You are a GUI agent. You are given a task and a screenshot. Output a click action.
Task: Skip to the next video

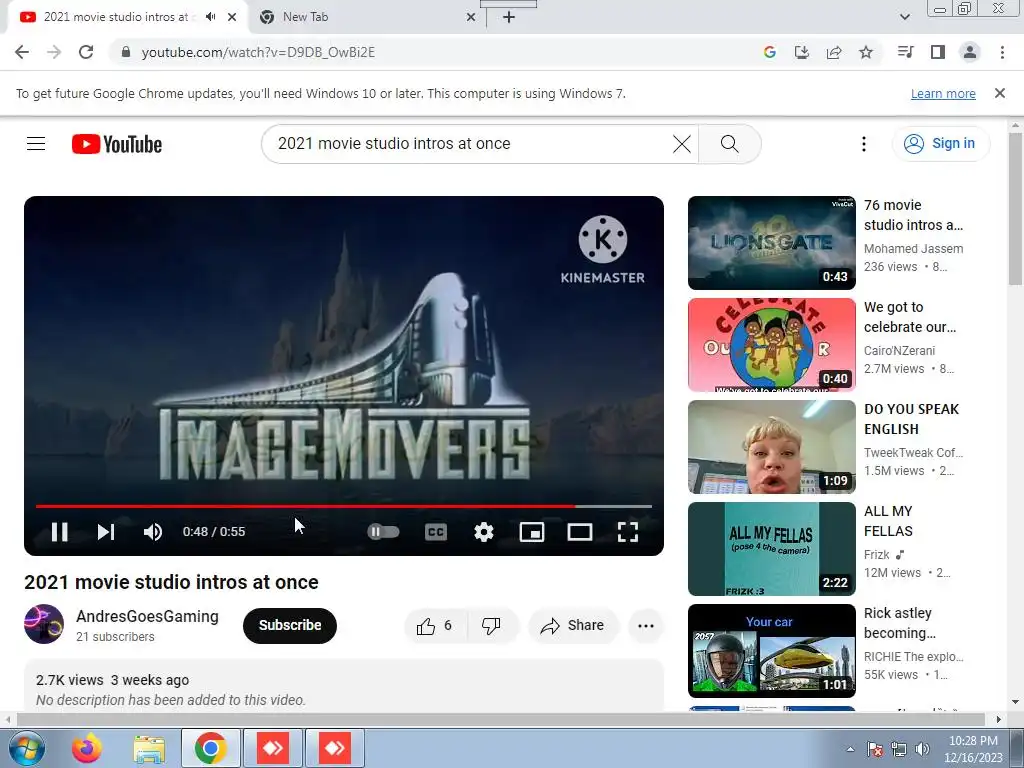pyautogui.click(x=106, y=532)
